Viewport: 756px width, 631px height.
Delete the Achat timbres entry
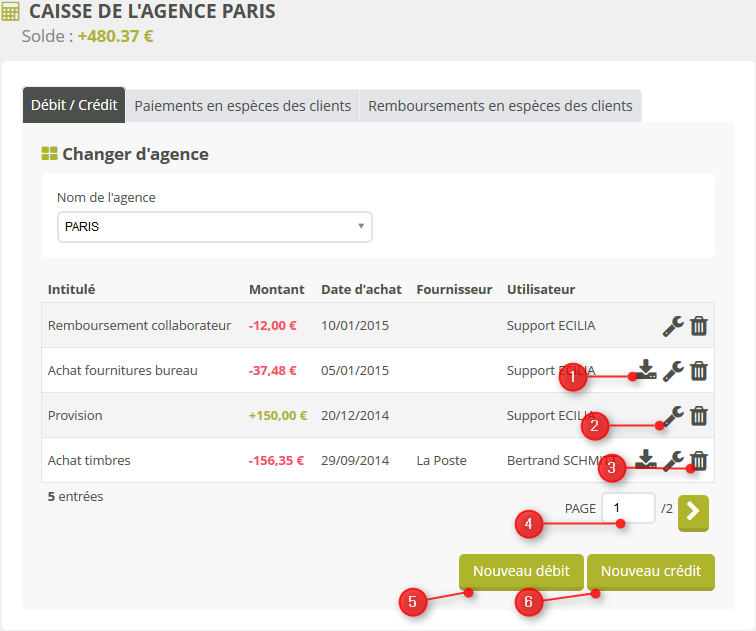[699, 461]
